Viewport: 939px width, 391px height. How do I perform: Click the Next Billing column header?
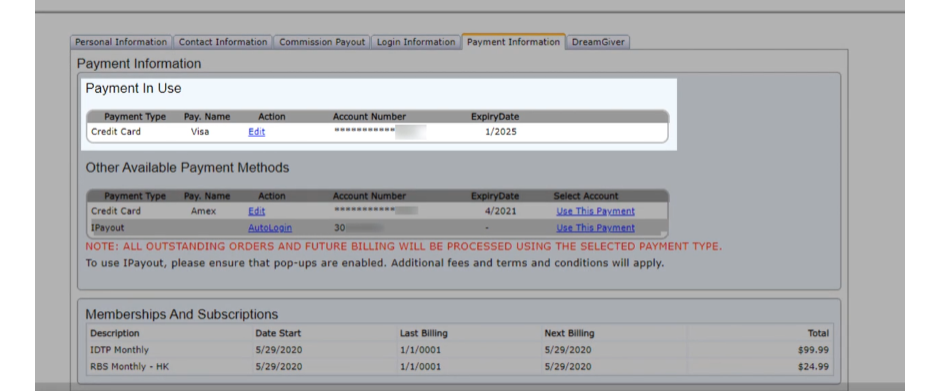click(569, 333)
